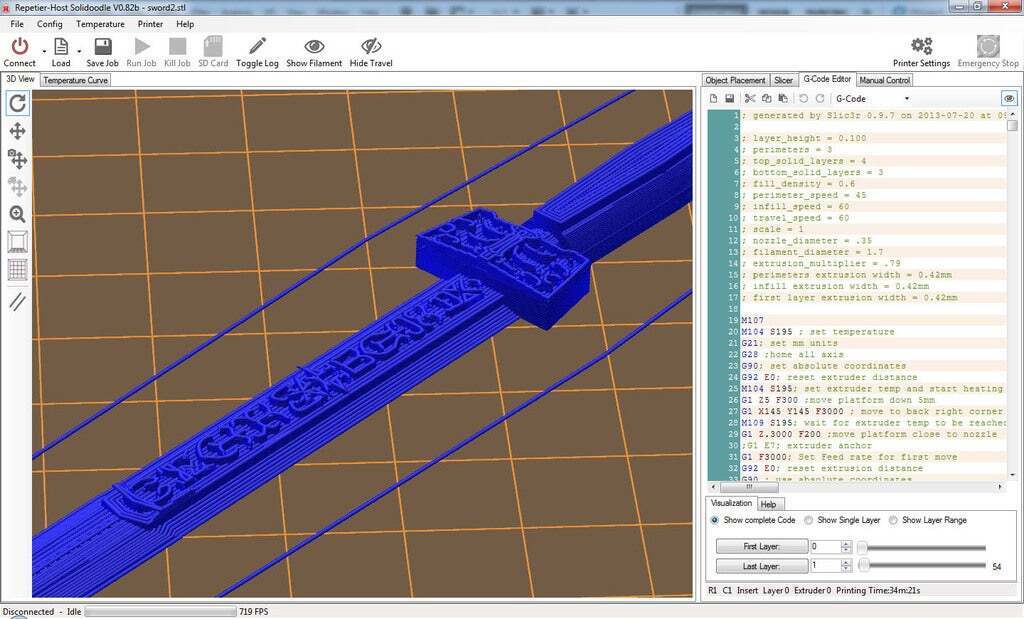Click the Run Job play icon
This screenshot has width=1024, height=619.
pyautogui.click(x=142, y=46)
